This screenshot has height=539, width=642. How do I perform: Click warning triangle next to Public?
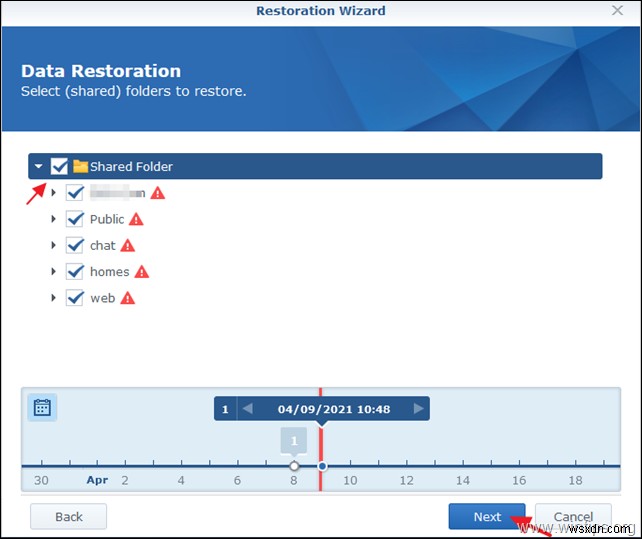click(136, 220)
